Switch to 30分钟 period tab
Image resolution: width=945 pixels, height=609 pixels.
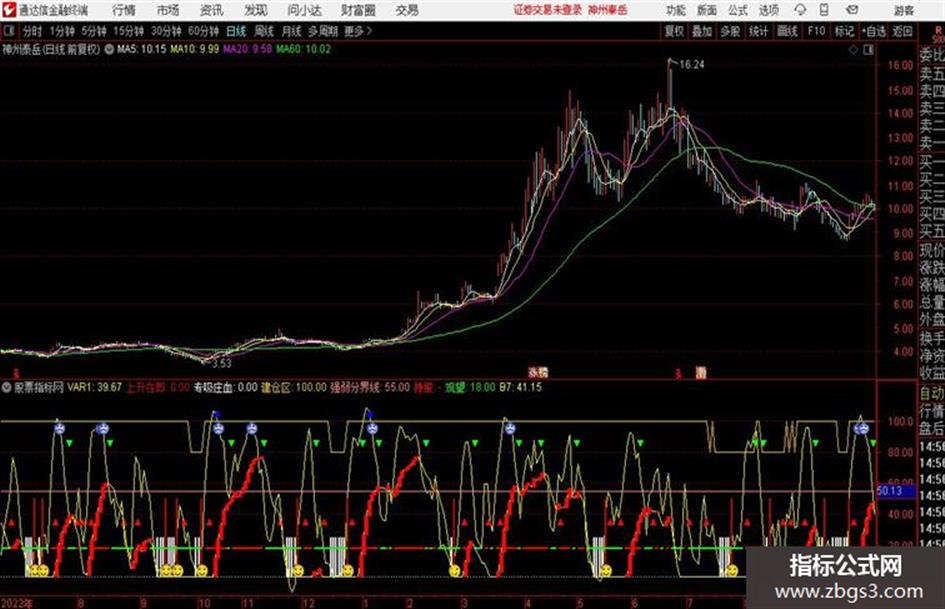point(166,31)
